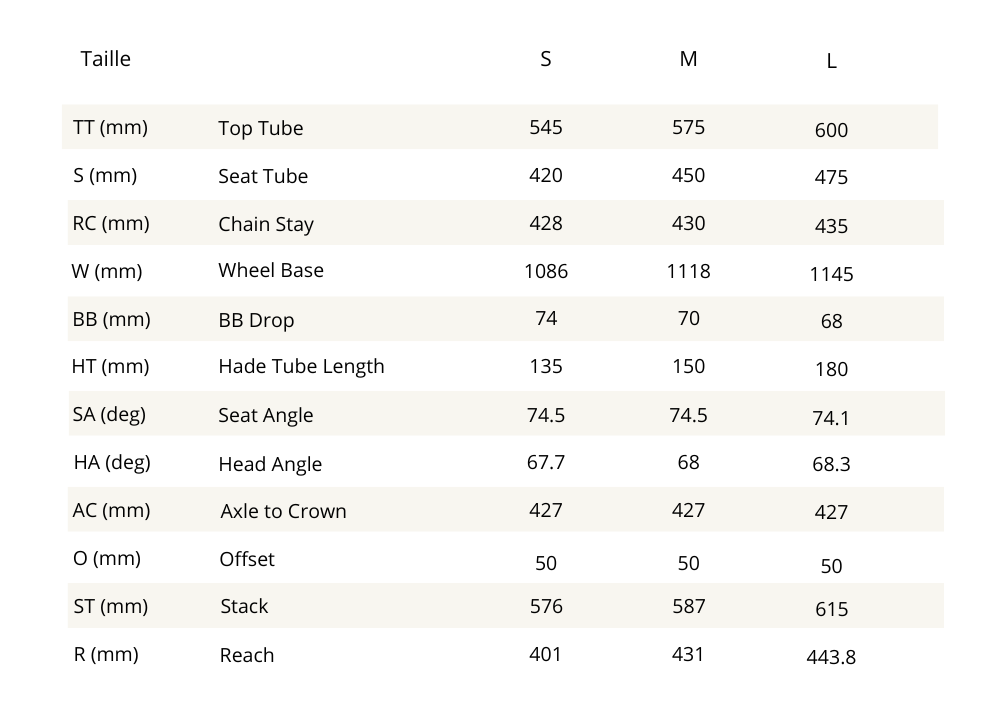
Task: Select the M size column header
Action: point(688,59)
